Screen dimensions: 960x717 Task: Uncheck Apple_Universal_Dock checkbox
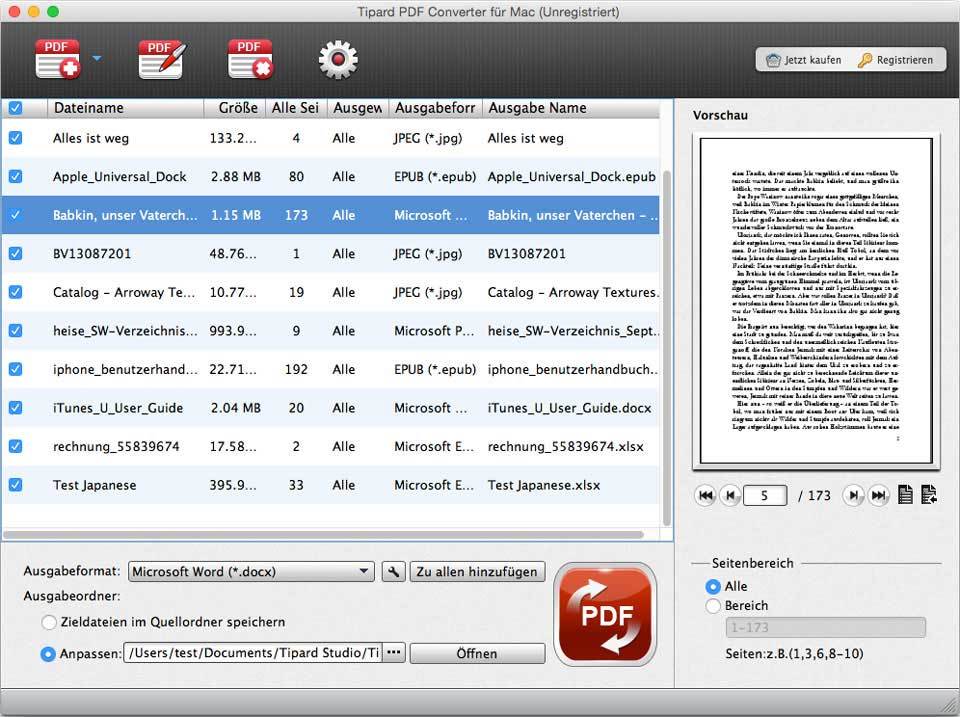(15, 176)
